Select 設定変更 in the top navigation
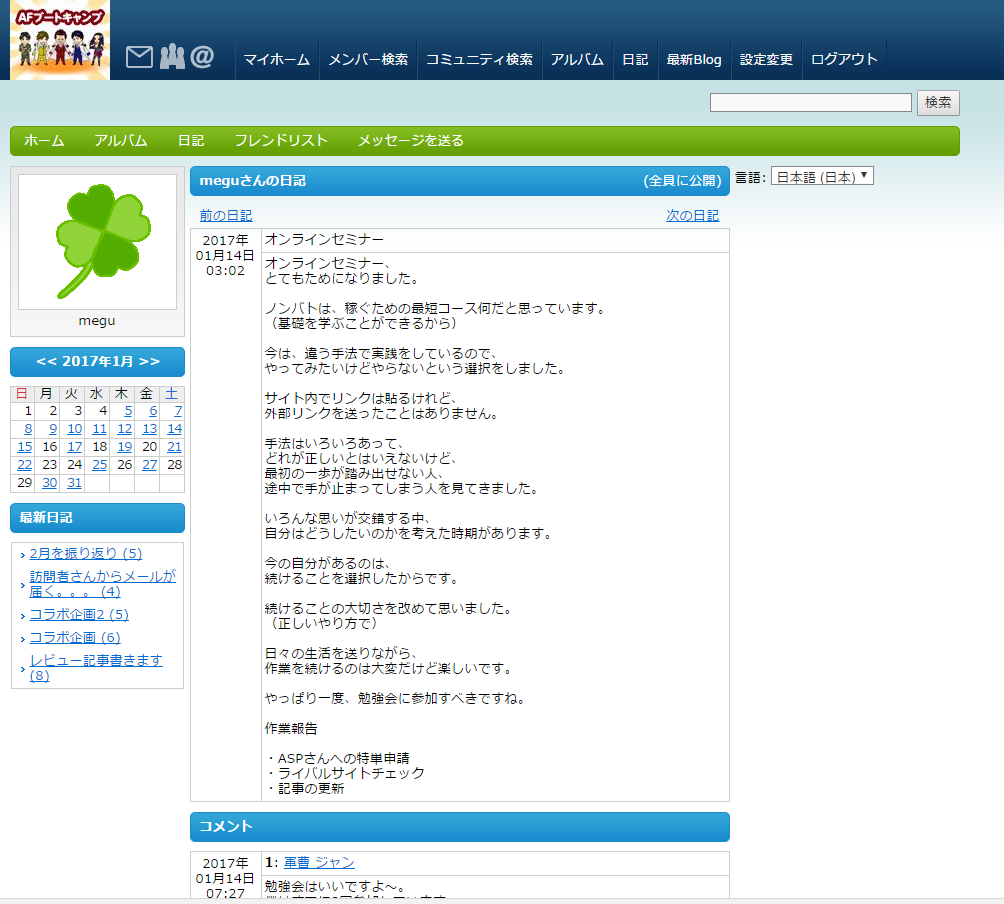 766,60
